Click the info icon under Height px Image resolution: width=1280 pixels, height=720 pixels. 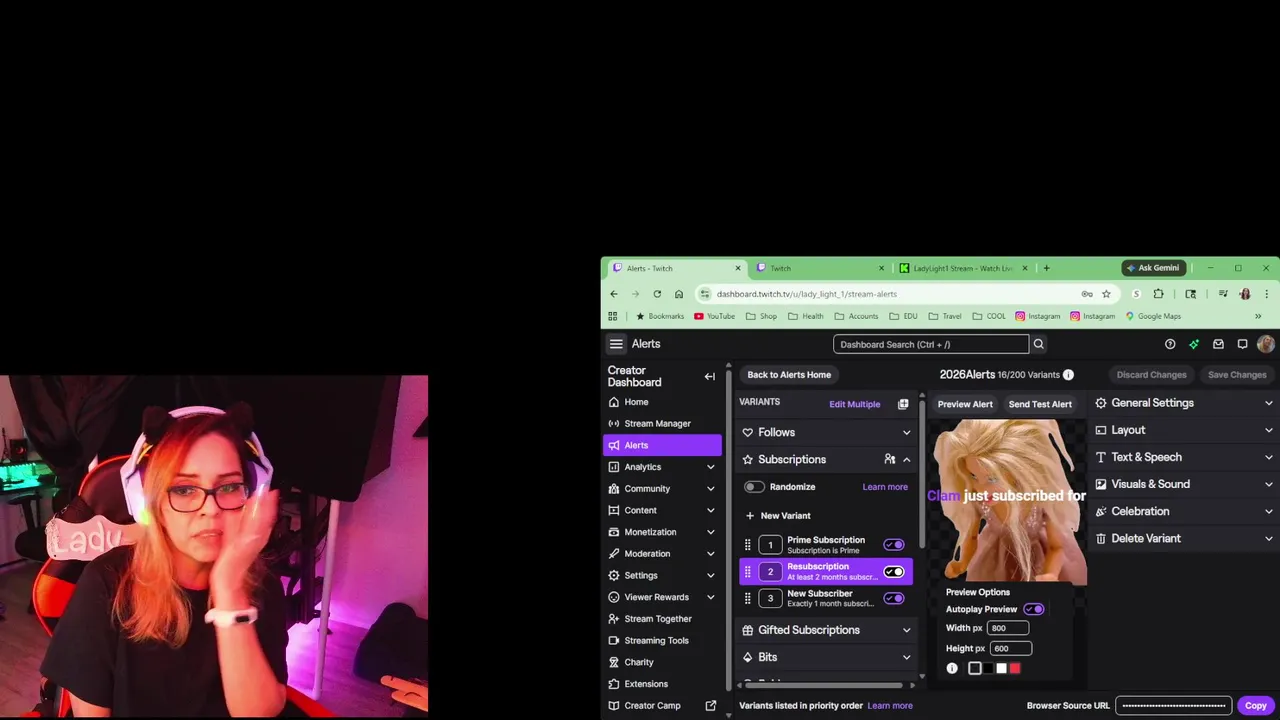pyautogui.click(x=952, y=668)
